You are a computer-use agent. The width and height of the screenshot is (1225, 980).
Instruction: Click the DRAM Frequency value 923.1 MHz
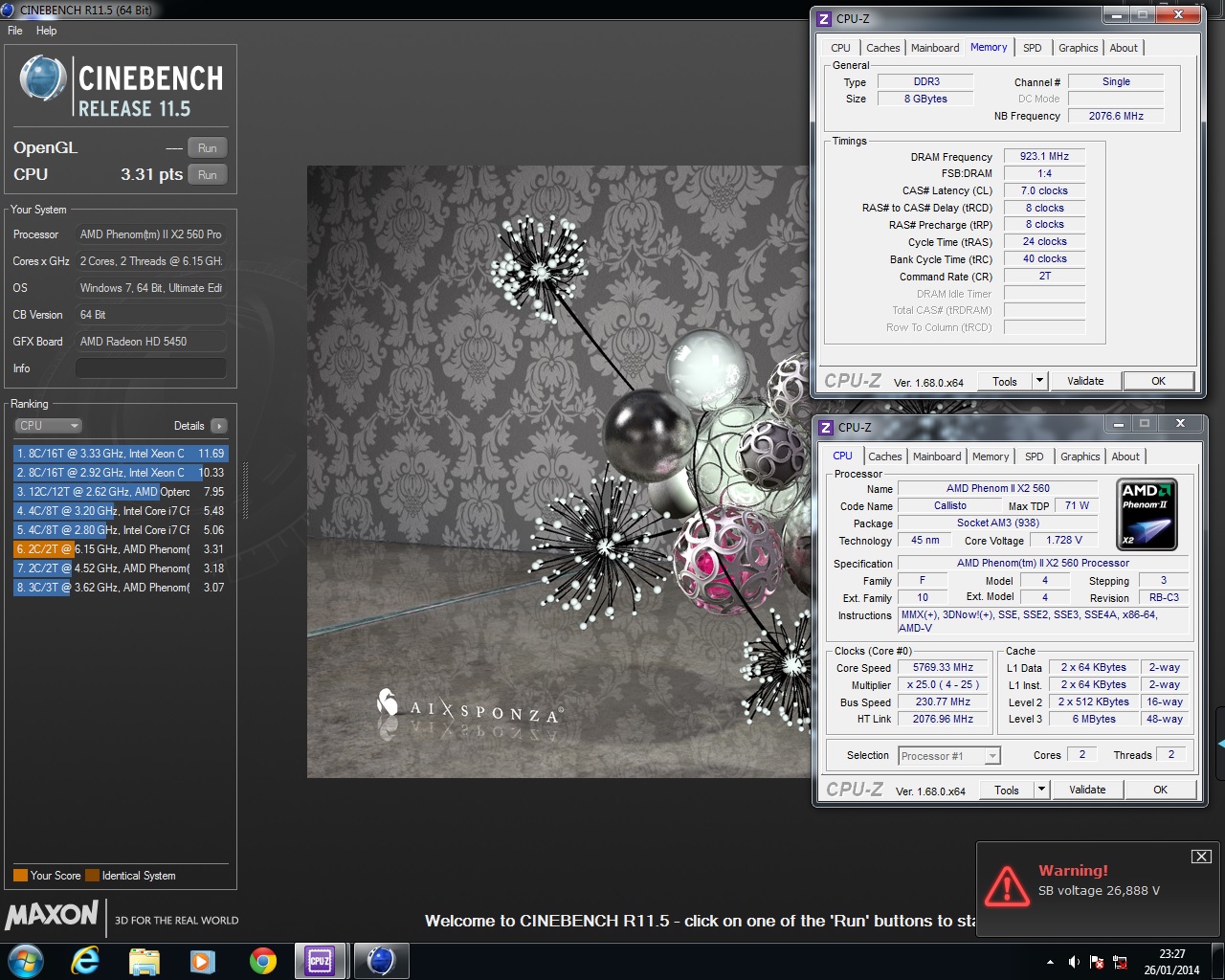pyautogui.click(x=1044, y=156)
